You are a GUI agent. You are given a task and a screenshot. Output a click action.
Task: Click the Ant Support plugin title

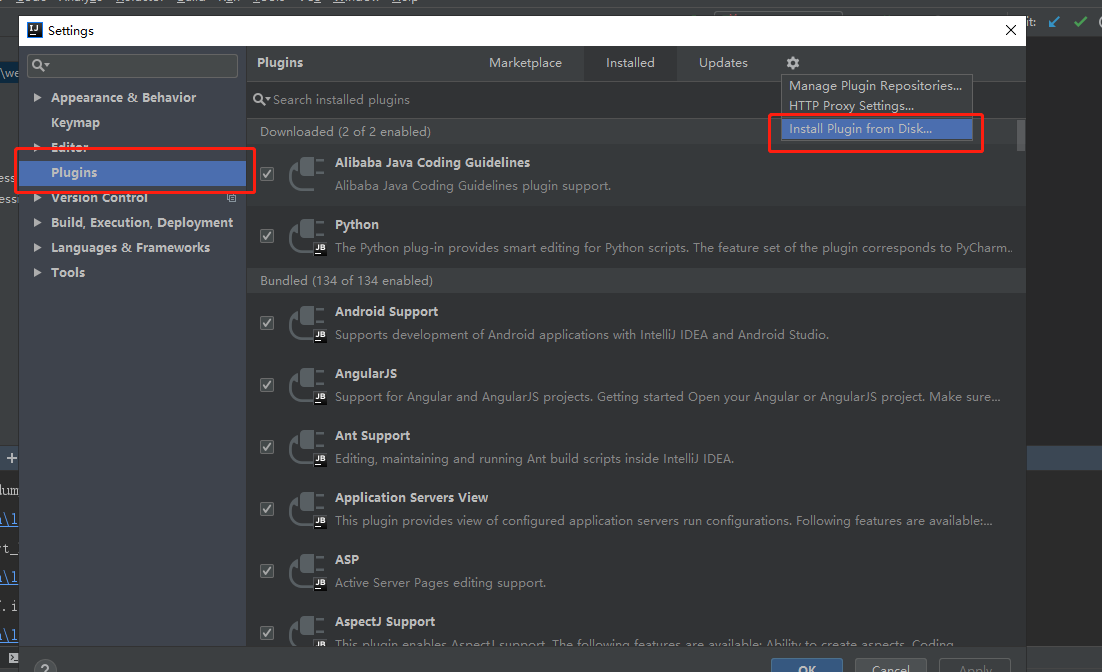click(x=372, y=436)
